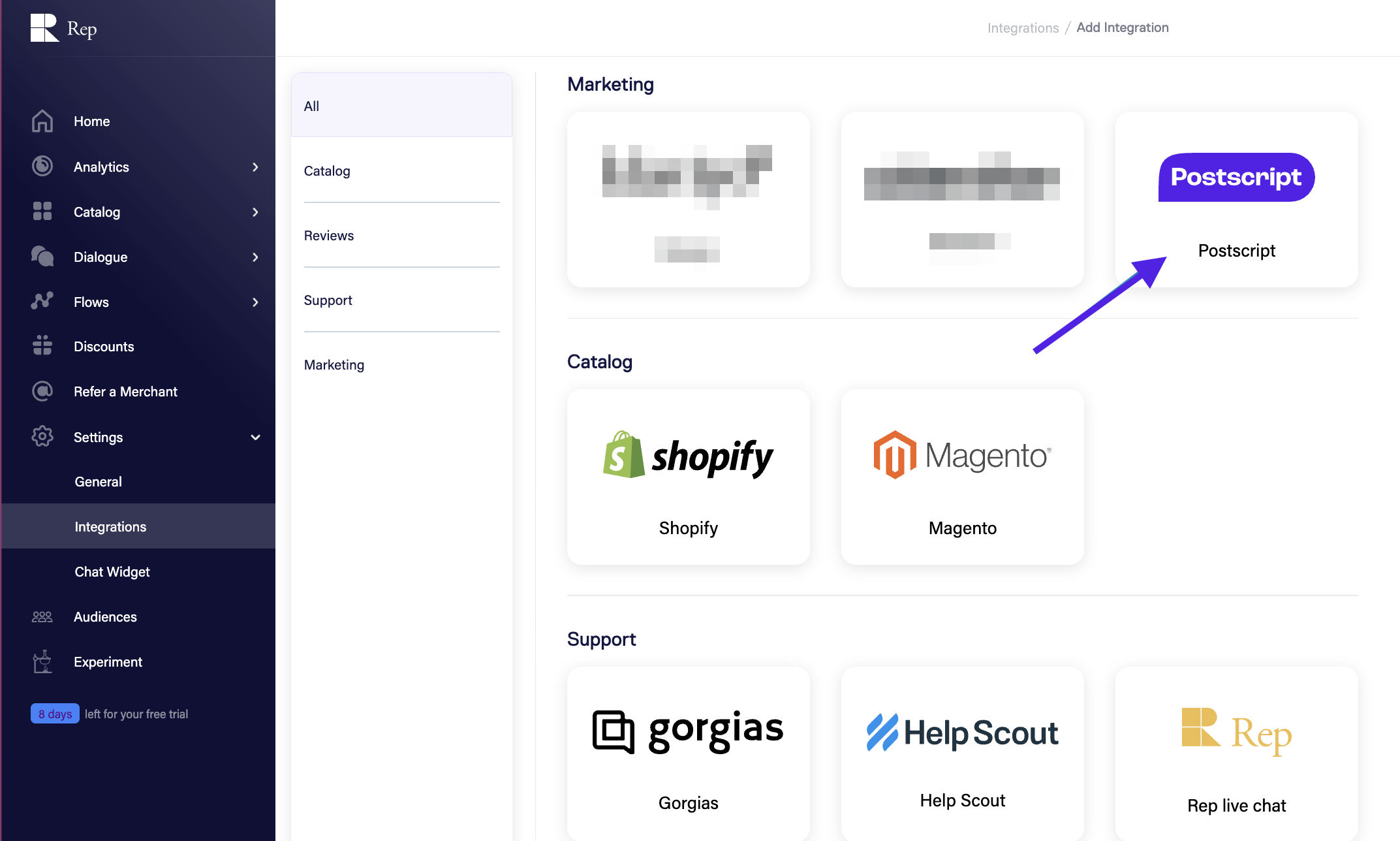Screen dimensions: 1400x841
Task: Expand the Analytics sidebar section
Action: (255, 167)
